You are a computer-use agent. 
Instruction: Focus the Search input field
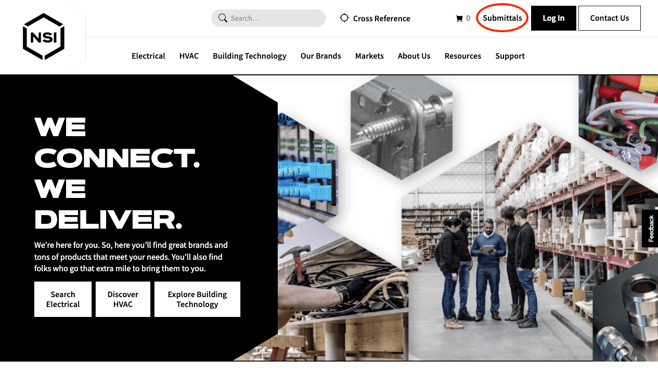[268, 18]
